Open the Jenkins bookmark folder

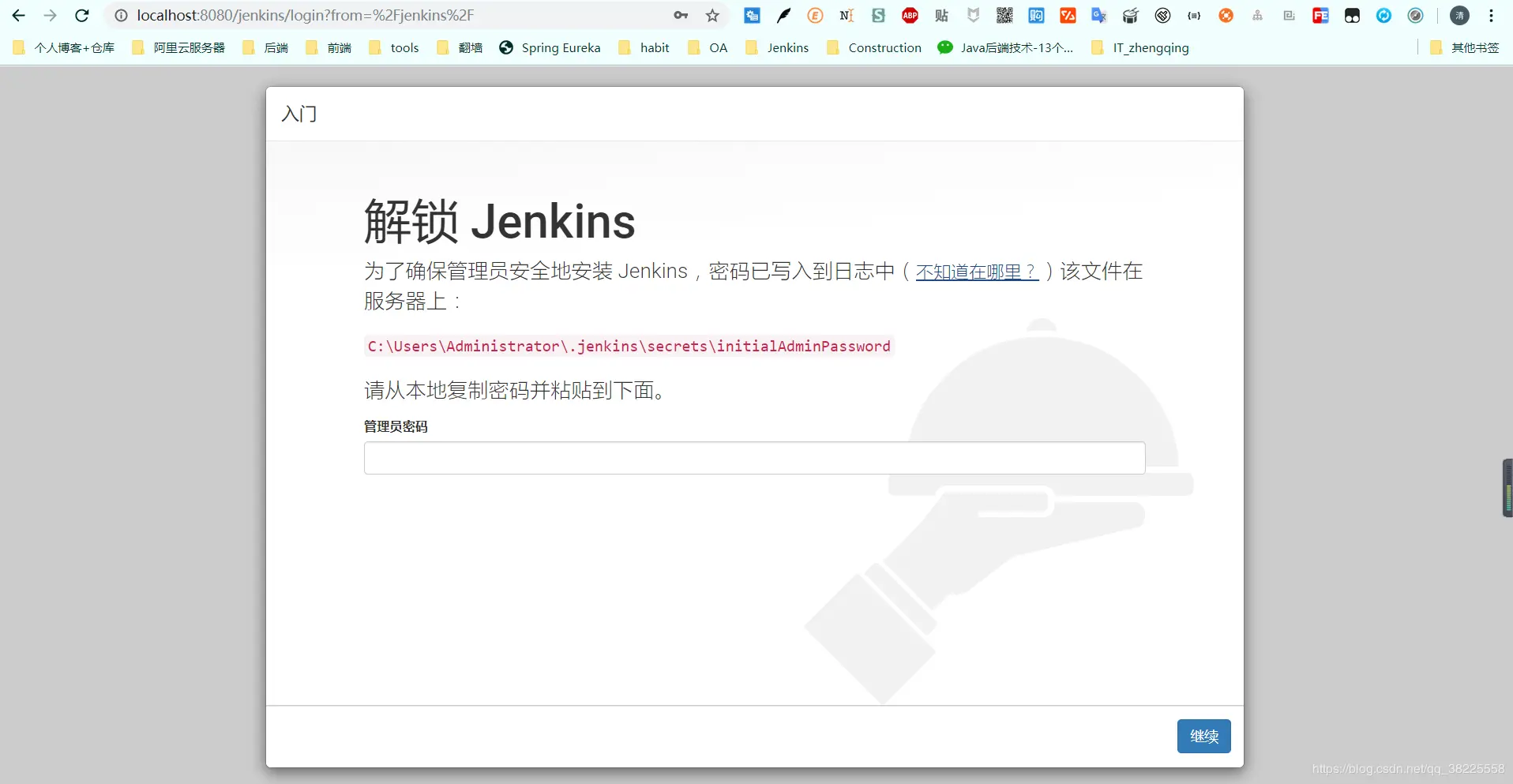coord(777,47)
